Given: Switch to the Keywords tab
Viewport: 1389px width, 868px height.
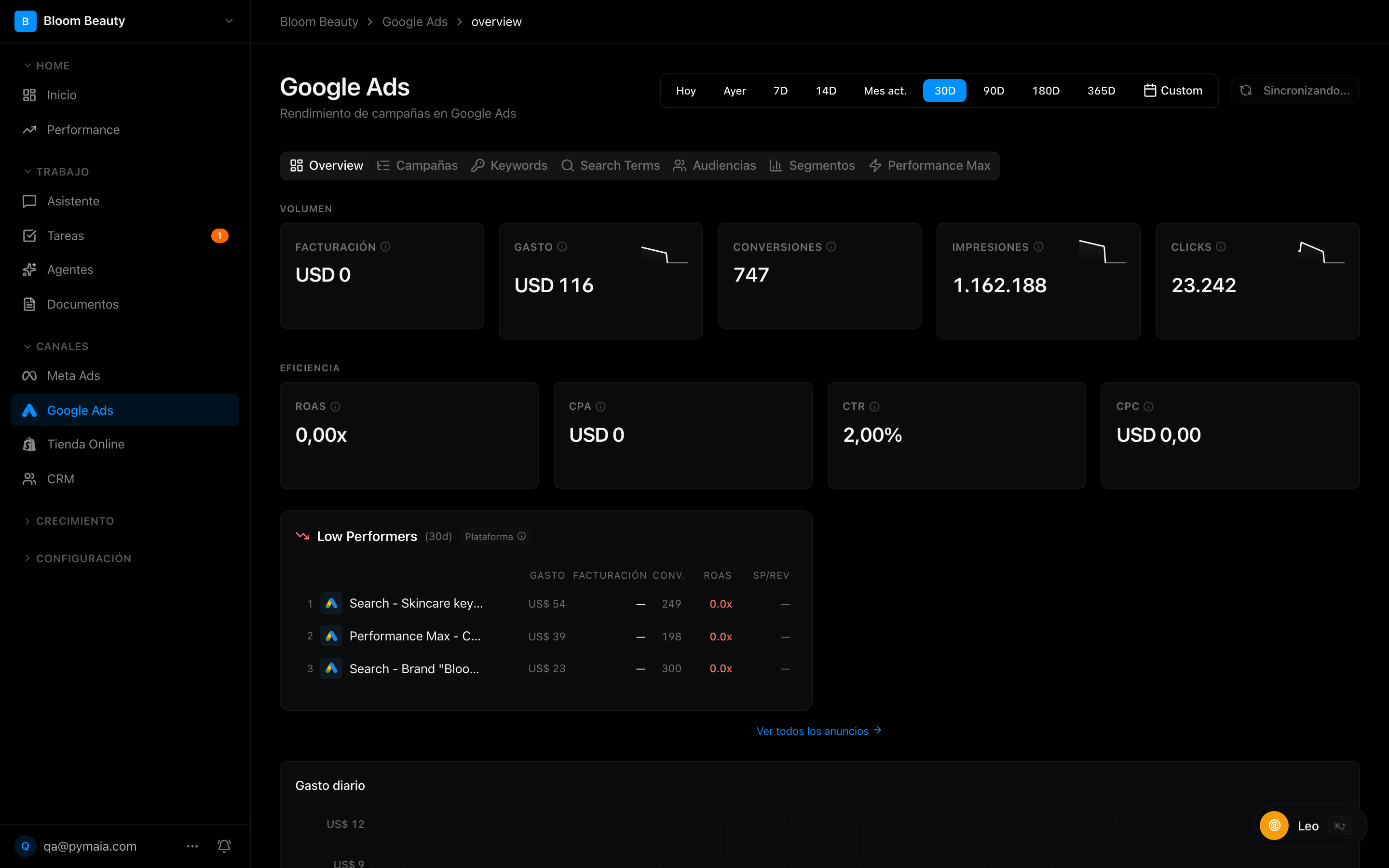Looking at the screenshot, I should coord(509,165).
